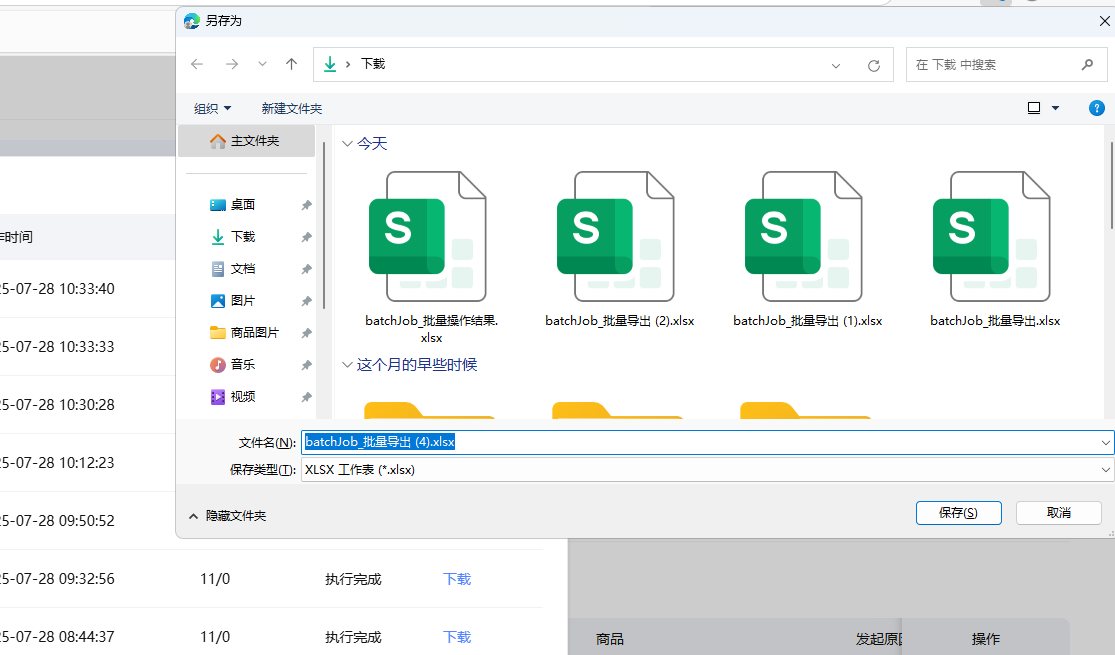Click the back navigation arrow
The height and width of the screenshot is (655, 1115).
[197, 64]
